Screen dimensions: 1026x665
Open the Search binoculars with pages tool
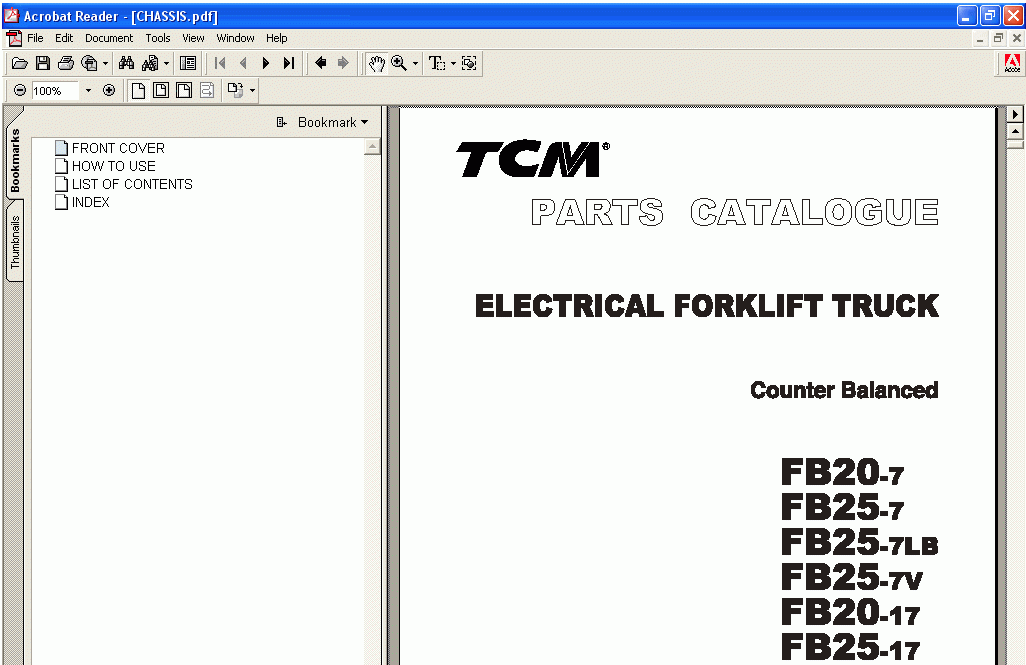point(150,63)
